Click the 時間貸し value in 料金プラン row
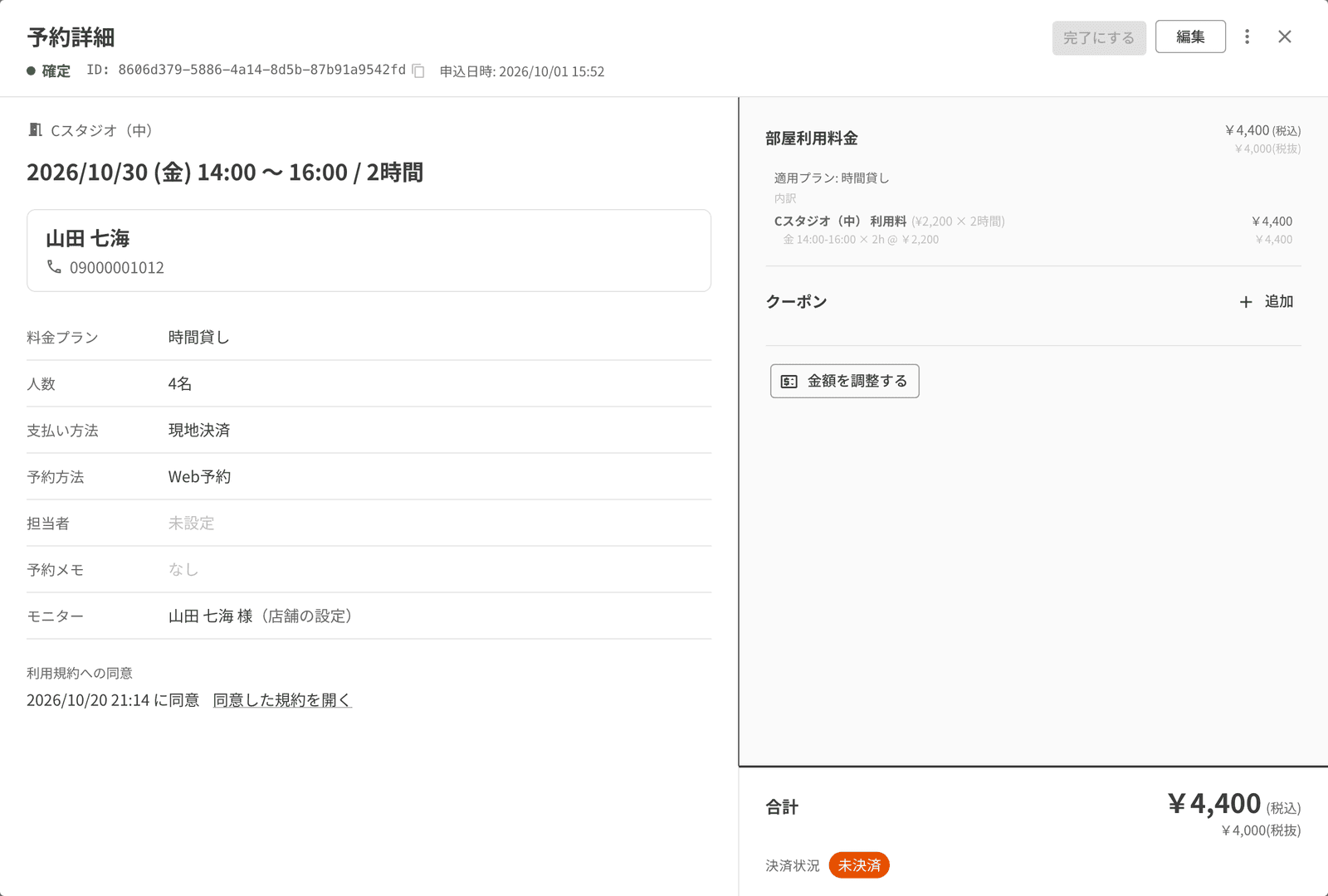The width and height of the screenshot is (1328, 896). pyautogui.click(x=199, y=337)
